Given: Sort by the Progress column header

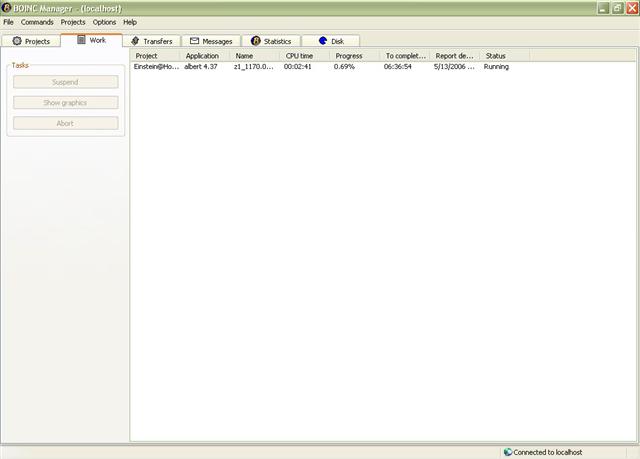Looking at the screenshot, I should click(x=355, y=56).
